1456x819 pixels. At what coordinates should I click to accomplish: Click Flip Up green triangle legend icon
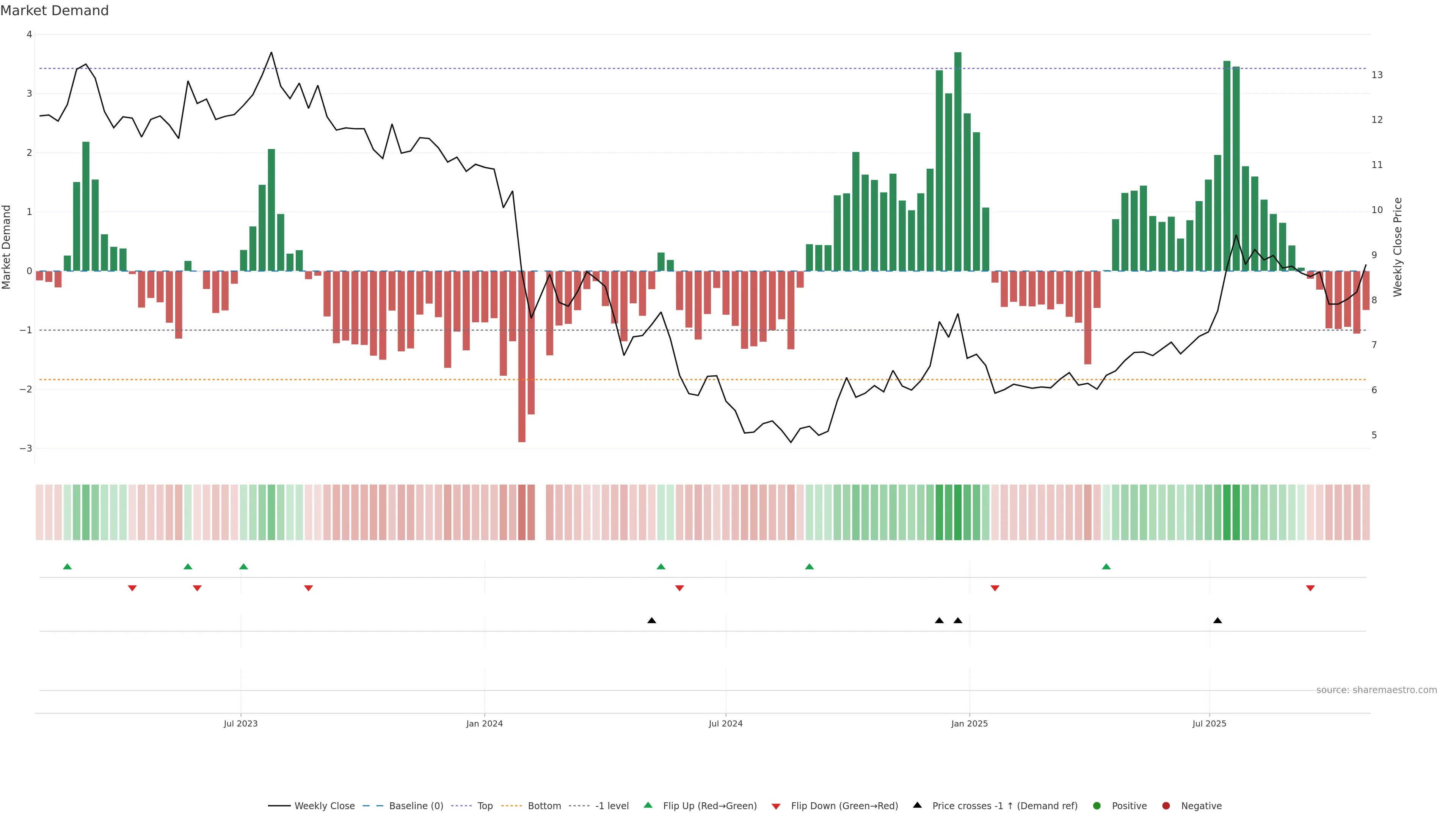(x=648, y=805)
